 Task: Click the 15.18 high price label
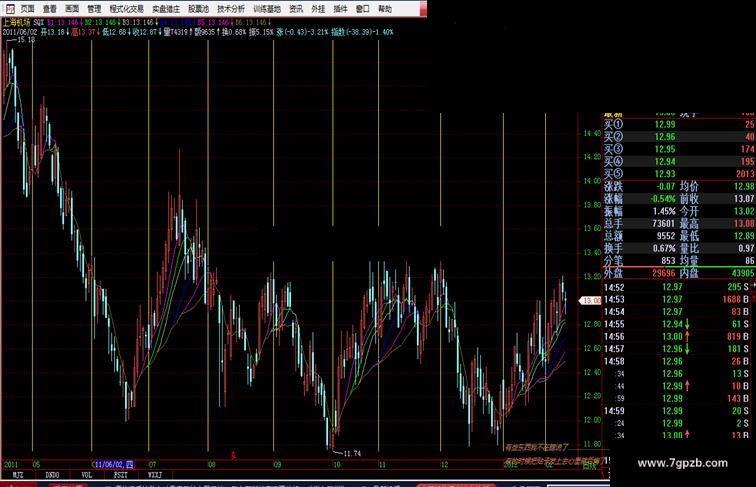point(26,40)
